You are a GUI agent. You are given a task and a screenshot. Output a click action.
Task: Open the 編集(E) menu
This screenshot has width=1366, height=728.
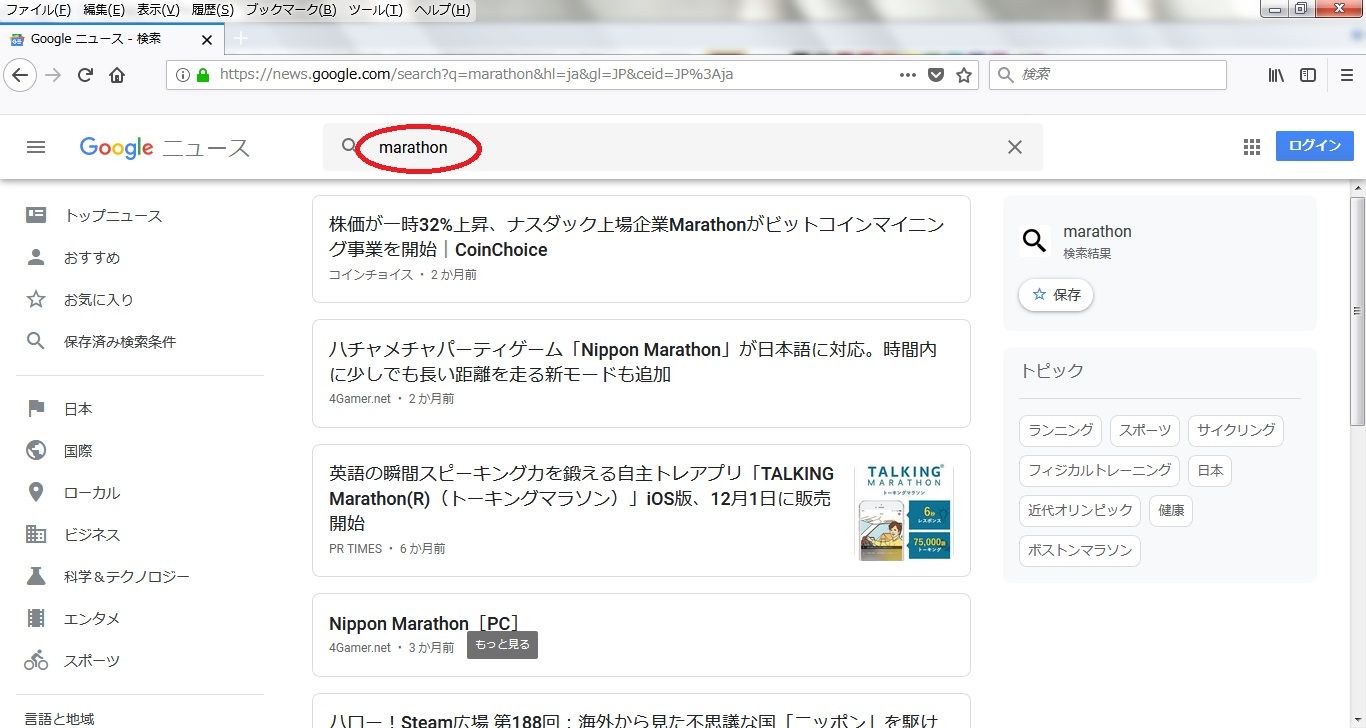coord(104,10)
